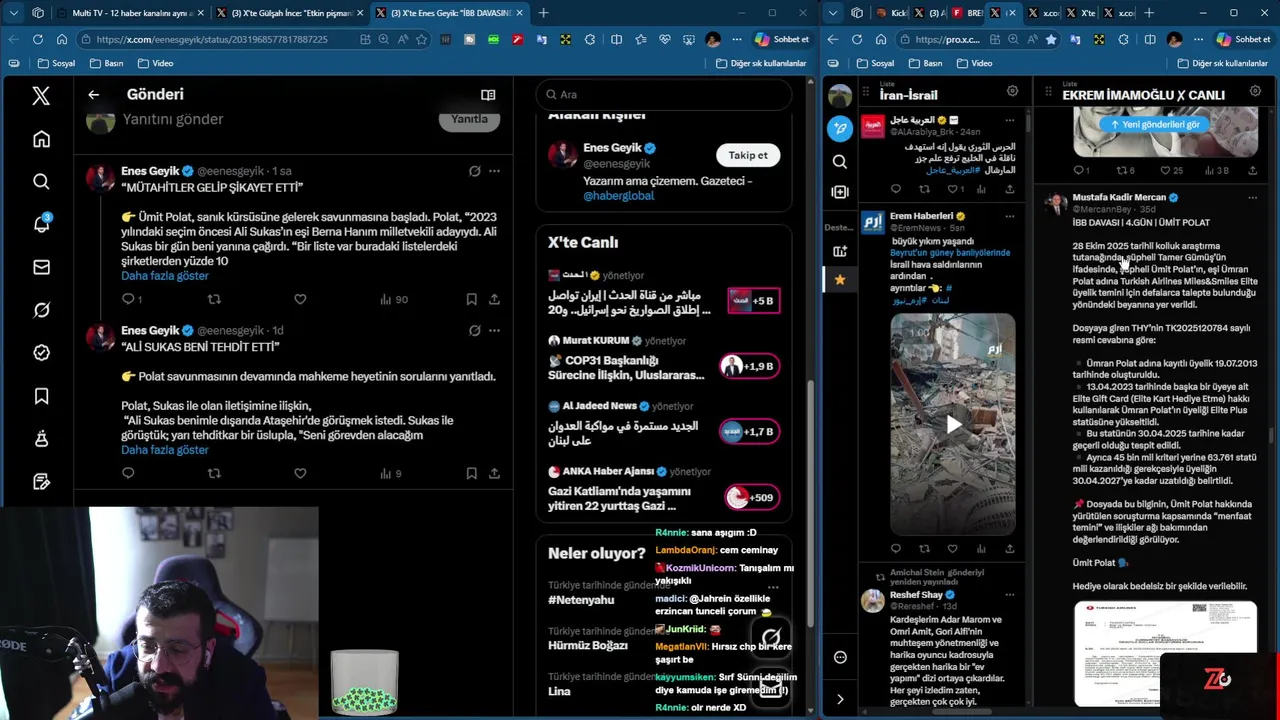
Task: Open left browser Settings and more menu
Action: (x=737, y=39)
